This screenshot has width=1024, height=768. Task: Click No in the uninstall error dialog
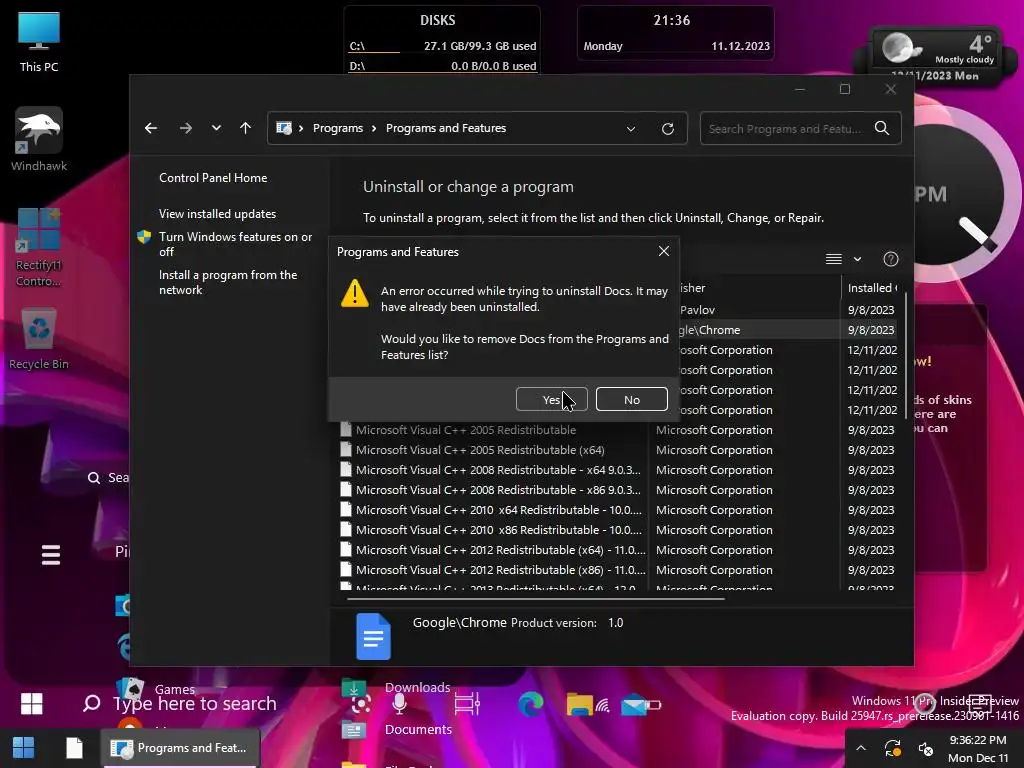[x=632, y=399]
